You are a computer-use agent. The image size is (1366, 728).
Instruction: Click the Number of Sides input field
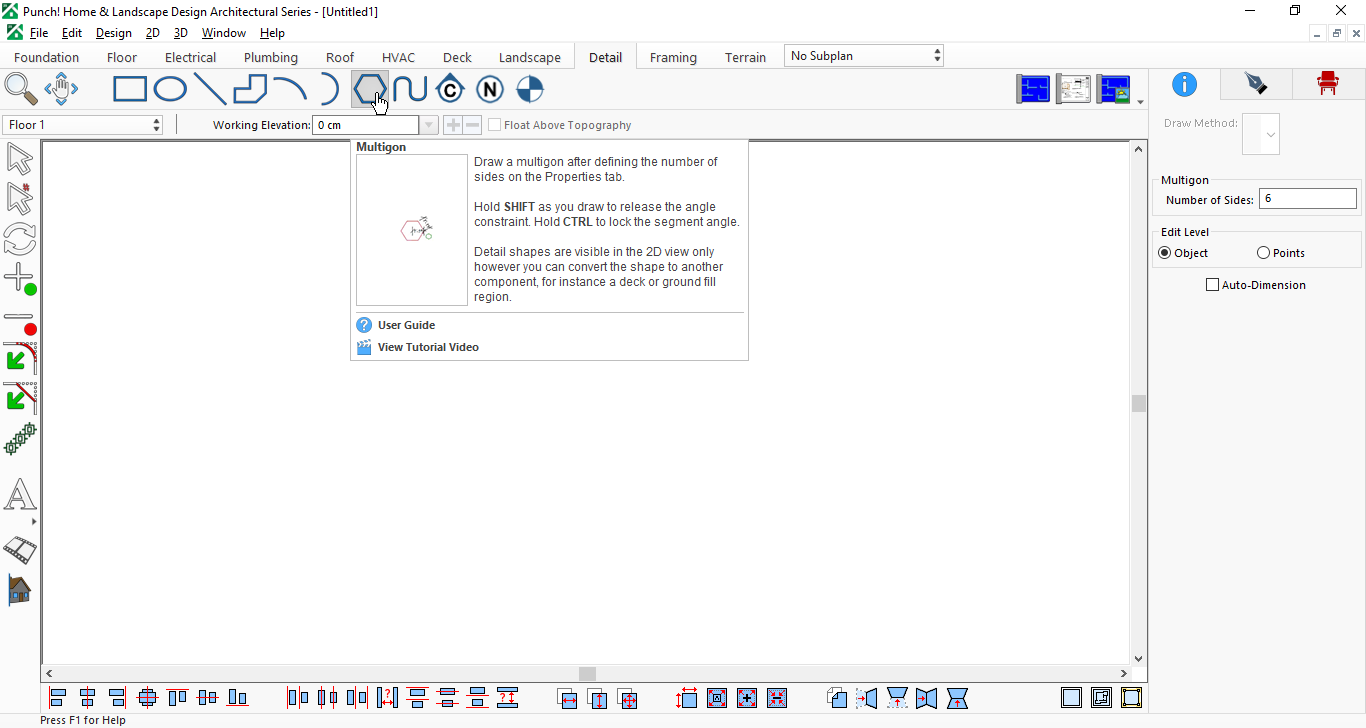[x=1307, y=199]
